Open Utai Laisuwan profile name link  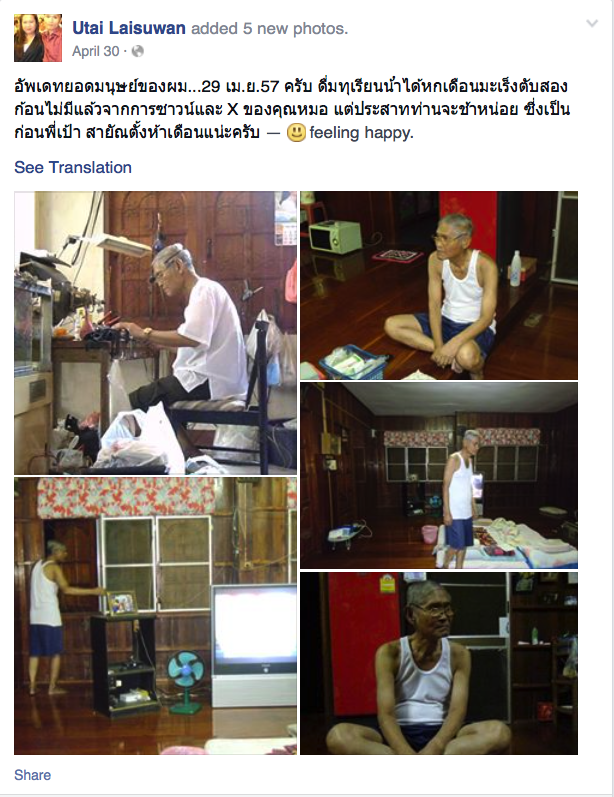click(x=129, y=28)
